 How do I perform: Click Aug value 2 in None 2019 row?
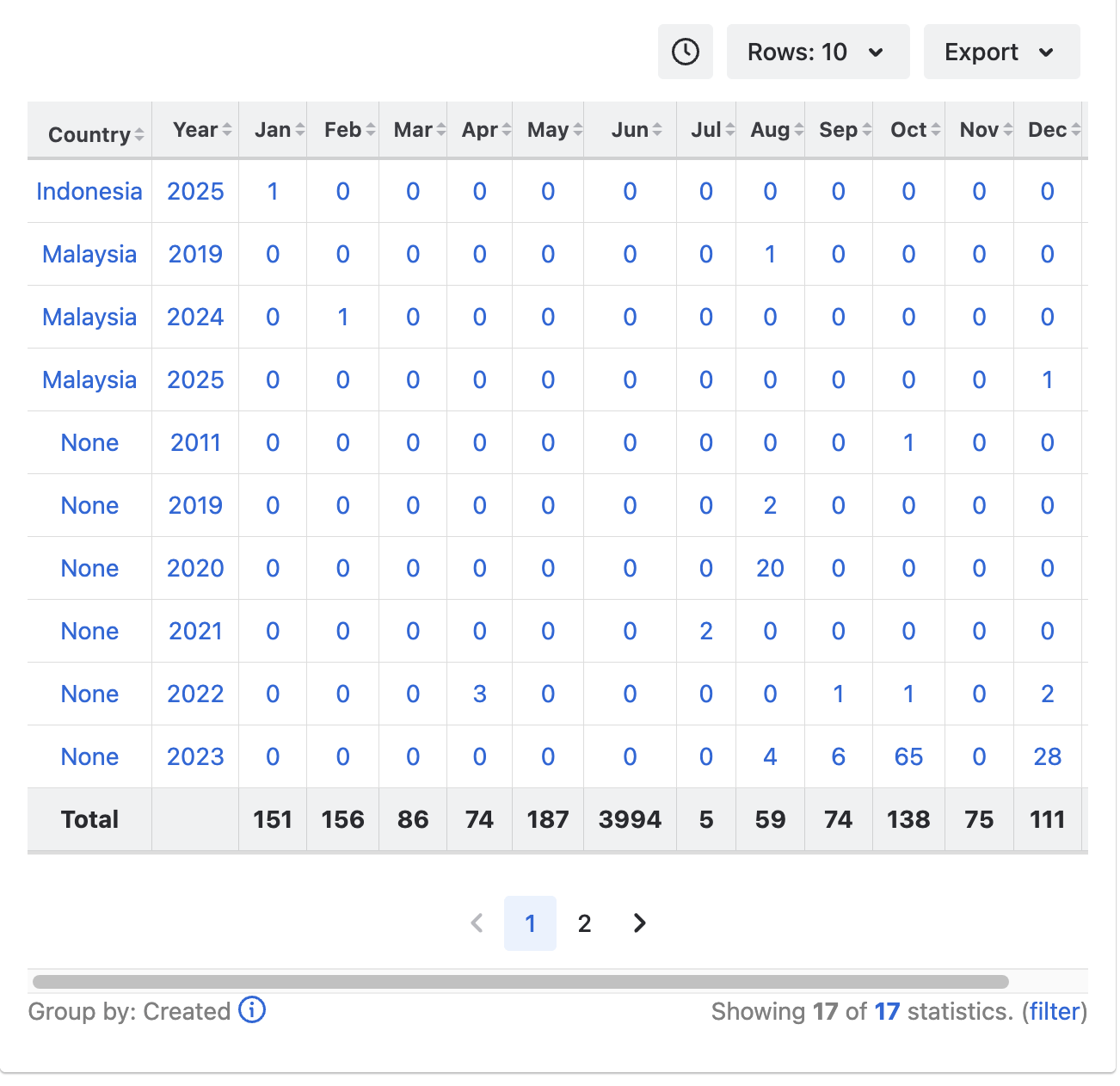pos(770,505)
